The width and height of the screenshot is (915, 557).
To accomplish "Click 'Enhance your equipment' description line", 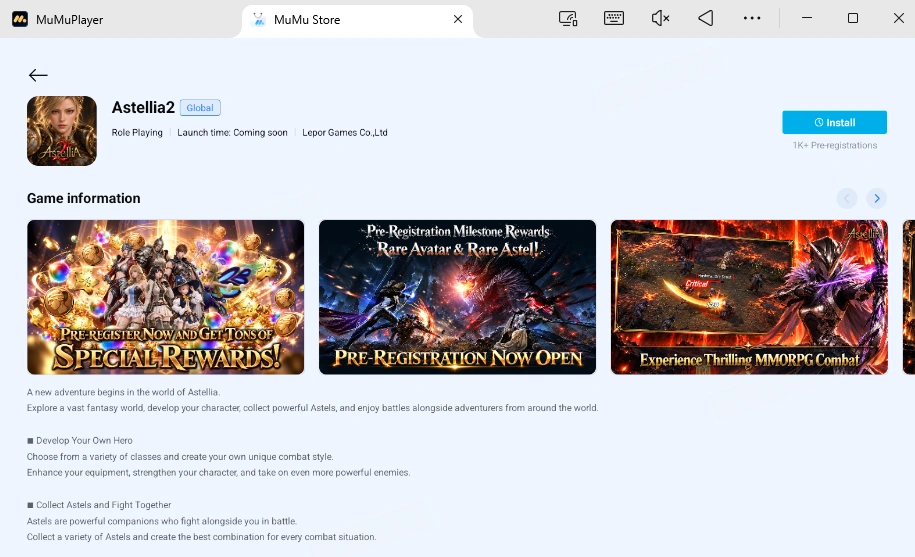I will 218,472.
